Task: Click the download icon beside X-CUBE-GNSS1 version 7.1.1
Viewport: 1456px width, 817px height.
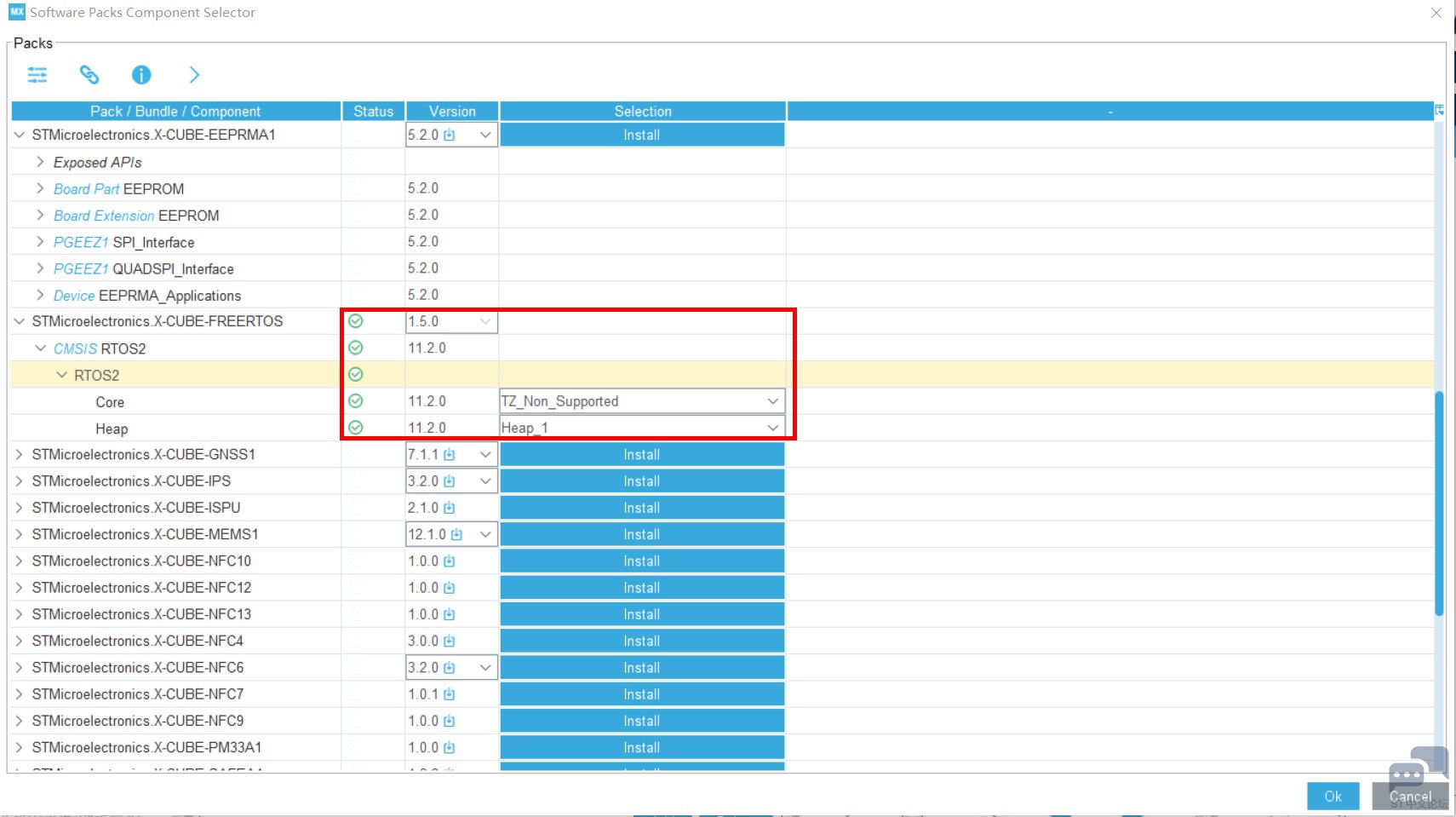Action: coord(449,455)
